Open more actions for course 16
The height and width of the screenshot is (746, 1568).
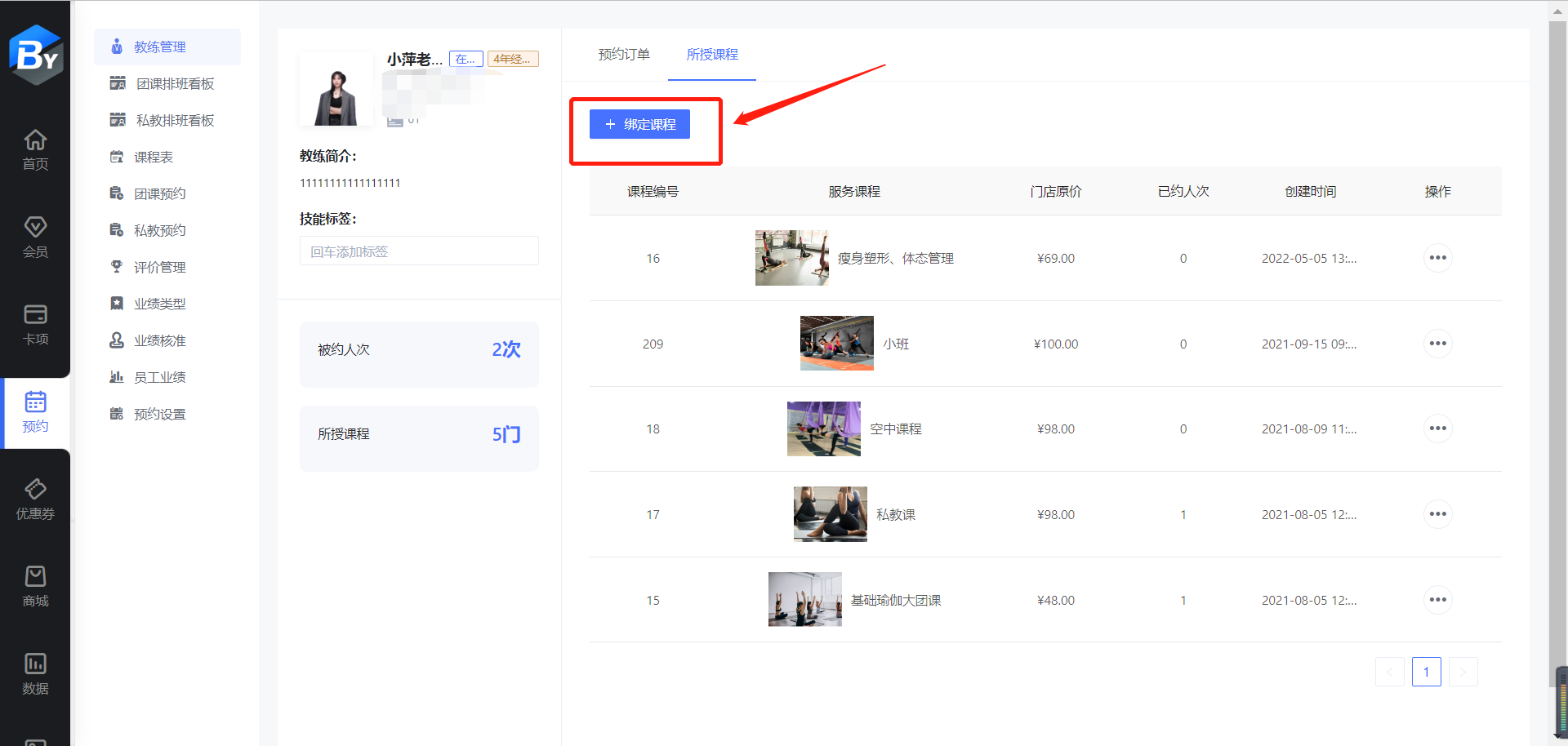(1437, 258)
